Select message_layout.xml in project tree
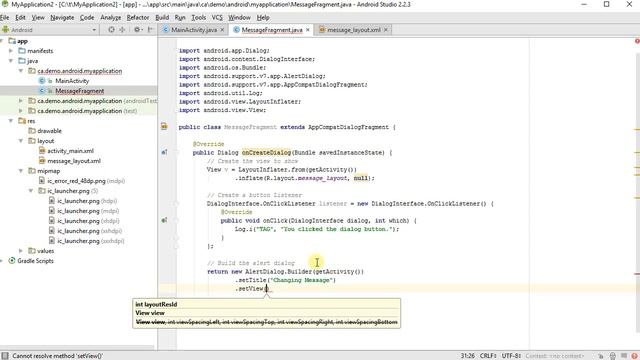 point(74,161)
